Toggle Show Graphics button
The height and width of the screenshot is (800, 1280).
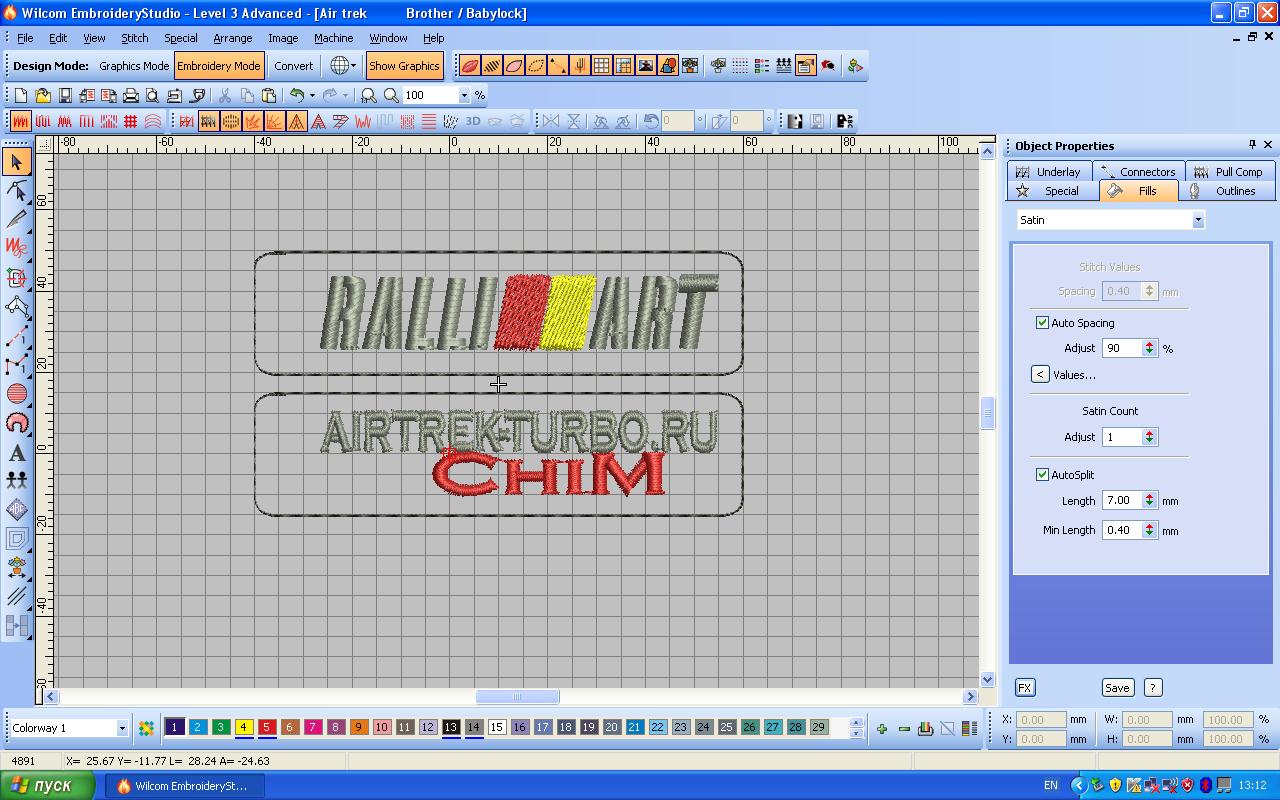(404, 66)
